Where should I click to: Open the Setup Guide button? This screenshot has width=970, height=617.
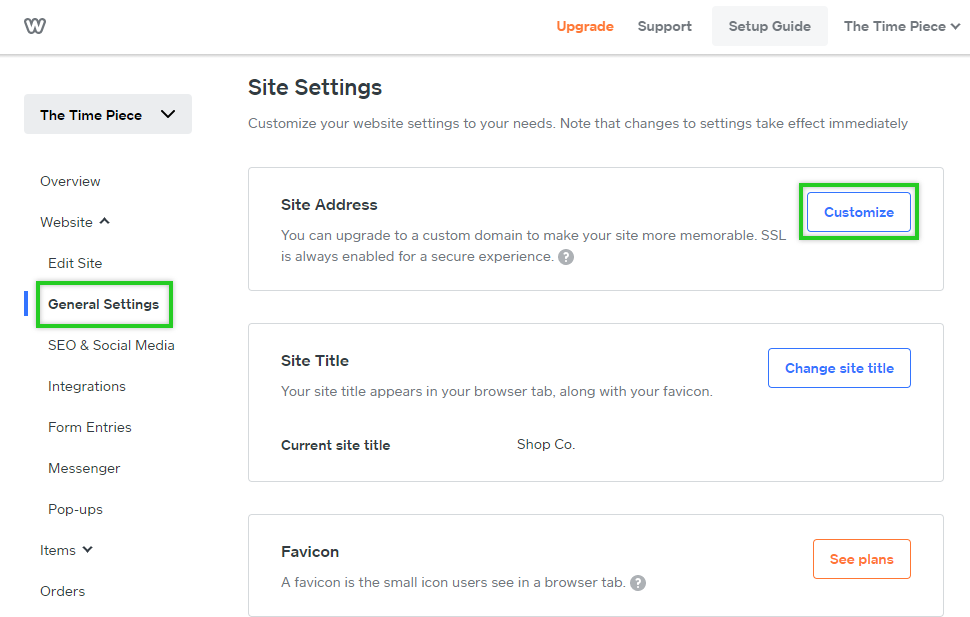(769, 26)
